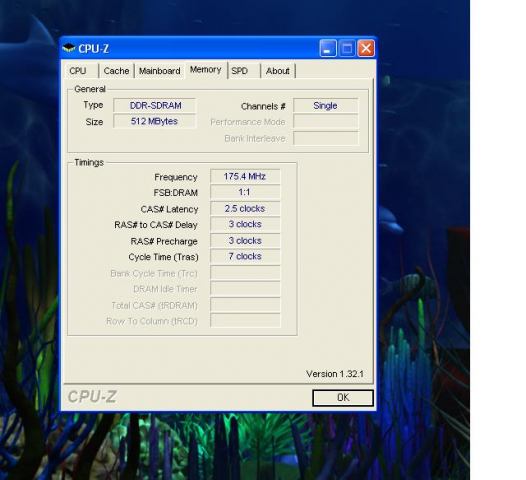
Task: Click the 2.5 clocks CAS latency value
Action: [245, 208]
